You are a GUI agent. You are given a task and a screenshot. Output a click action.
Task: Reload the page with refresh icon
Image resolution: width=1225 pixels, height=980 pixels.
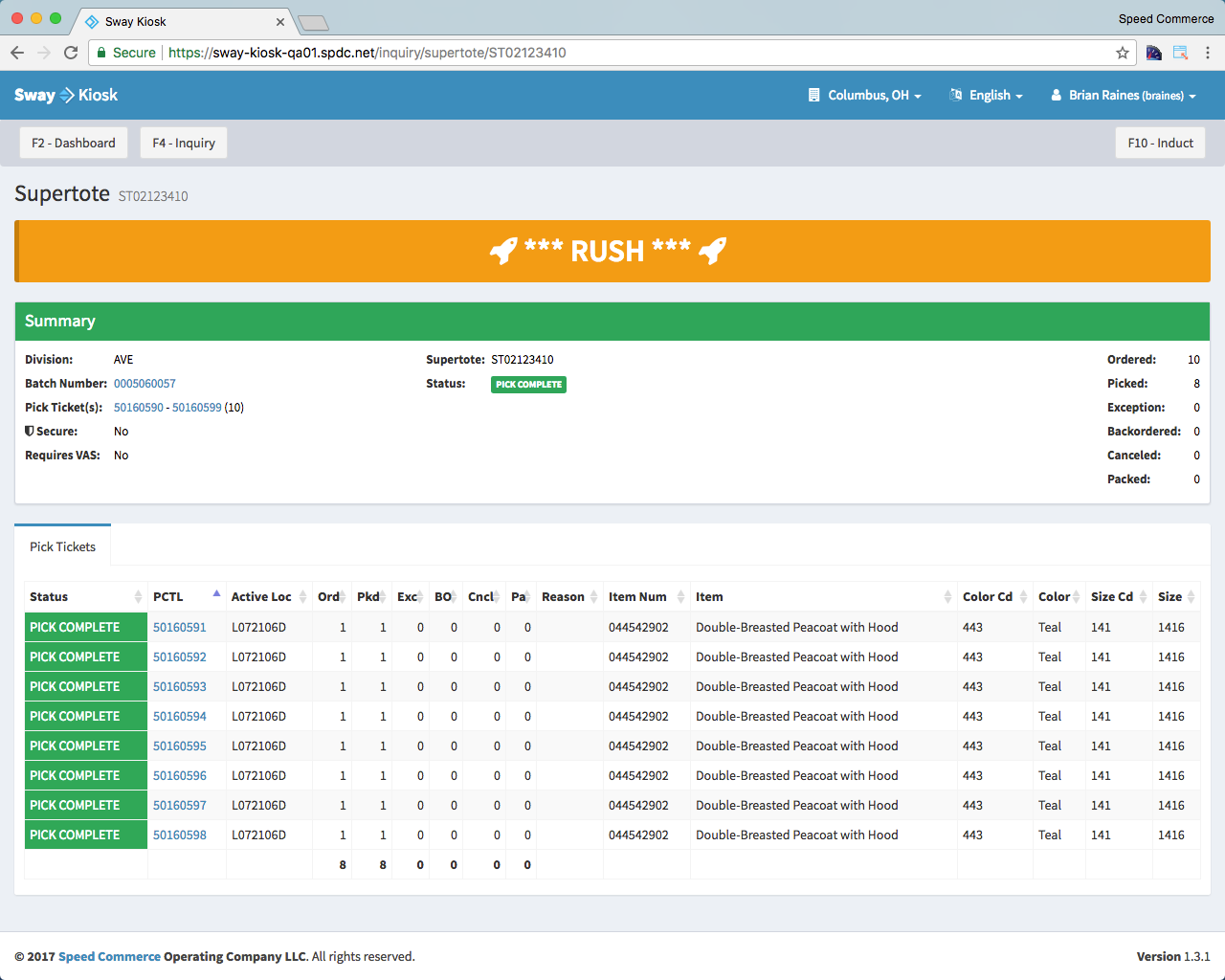coord(71,53)
